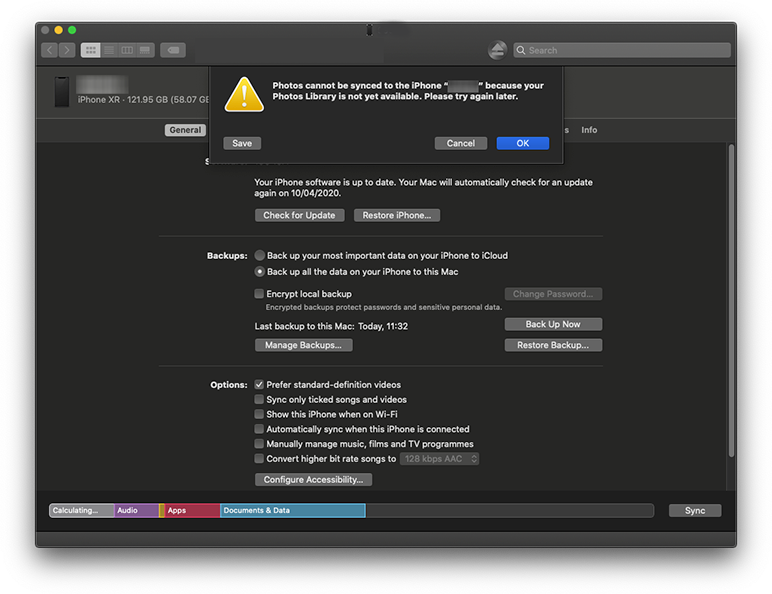Switch to column view

(x=127, y=50)
